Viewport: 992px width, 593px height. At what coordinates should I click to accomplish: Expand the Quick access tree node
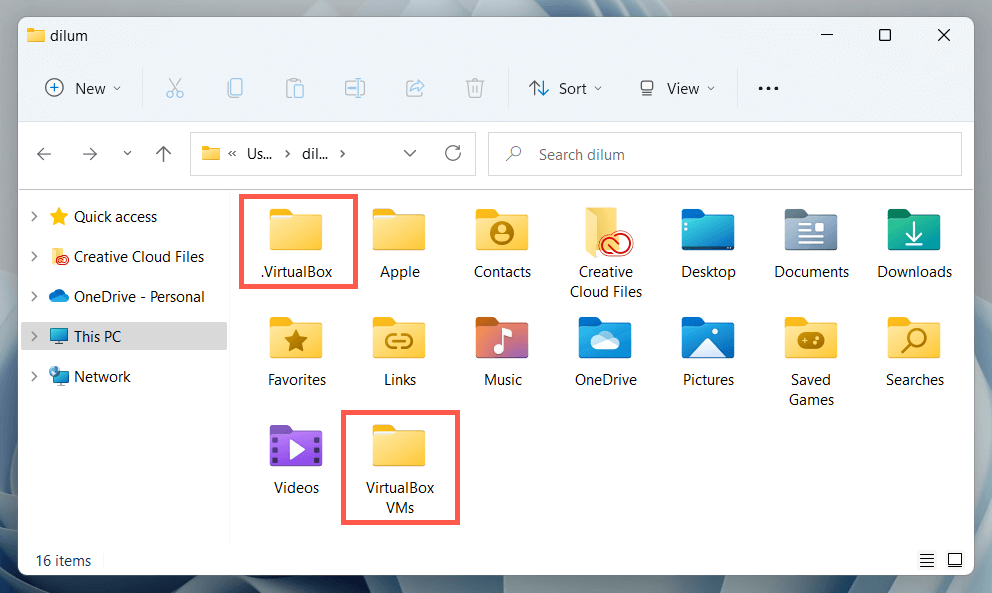pos(34,217)
